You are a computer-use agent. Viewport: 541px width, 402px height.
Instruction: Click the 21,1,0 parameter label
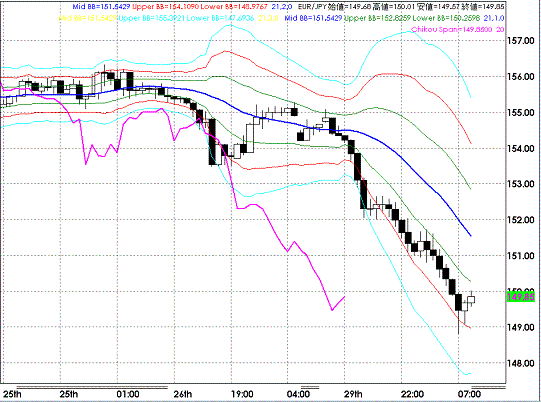coord(494,18)
